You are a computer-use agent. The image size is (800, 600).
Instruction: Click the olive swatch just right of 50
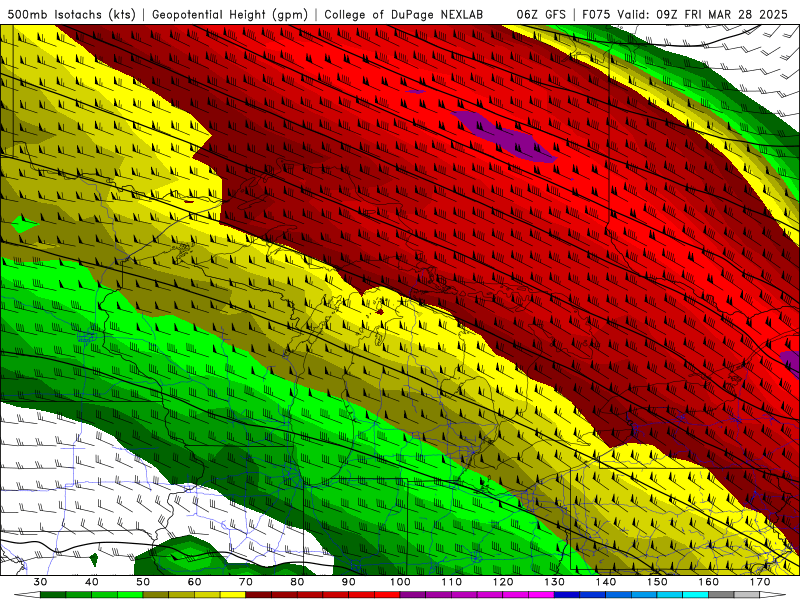coord(156,595)
